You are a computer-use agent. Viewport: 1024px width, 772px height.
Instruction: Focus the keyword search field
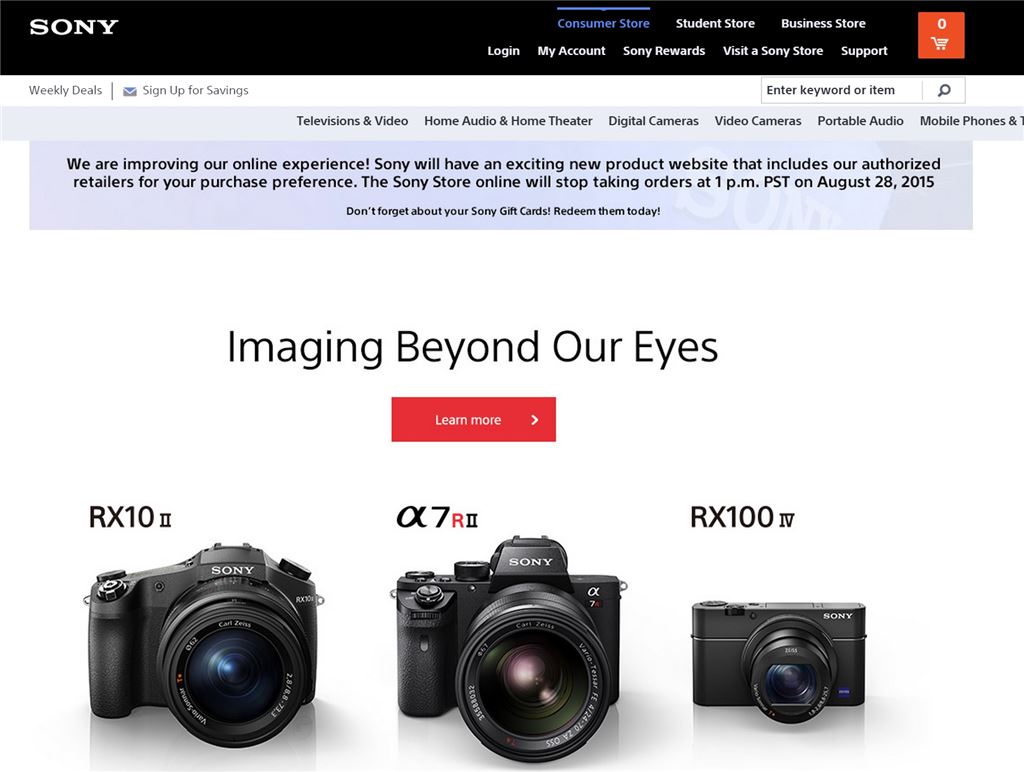coord(841,90)
